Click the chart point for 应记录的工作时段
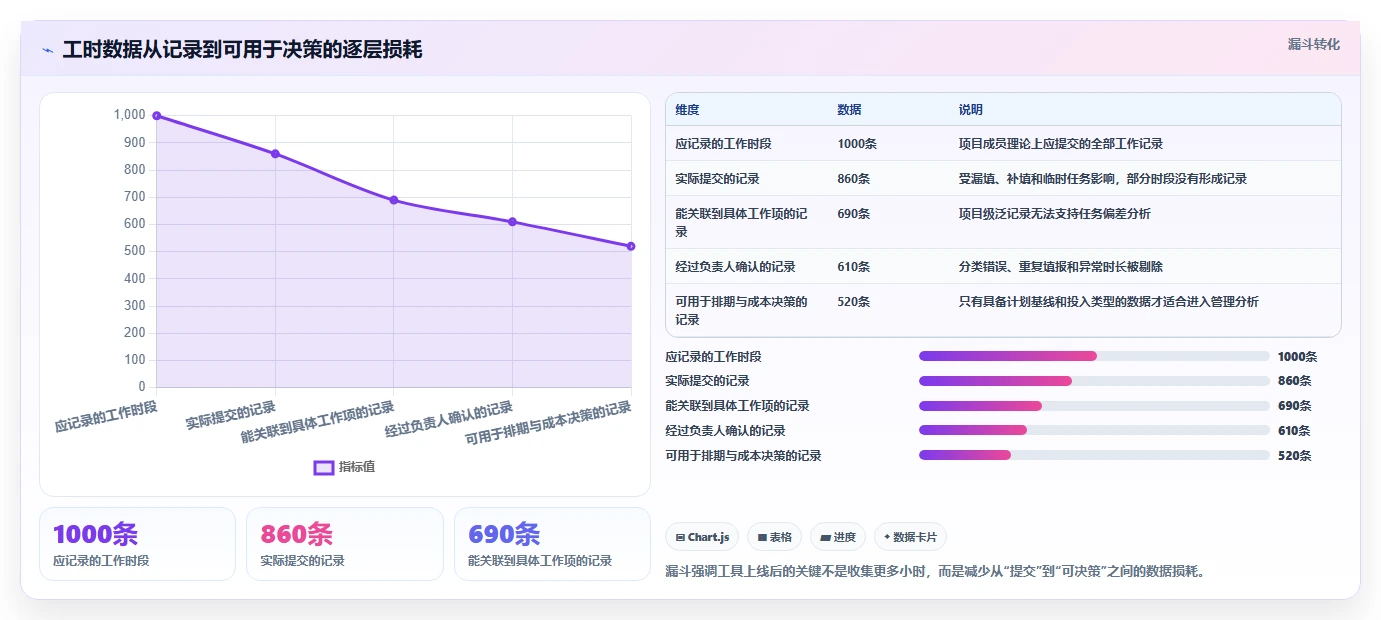Image resolution: width=1381 pixels, height=620 pixels. pyautogui.click(x=157, y=116)
